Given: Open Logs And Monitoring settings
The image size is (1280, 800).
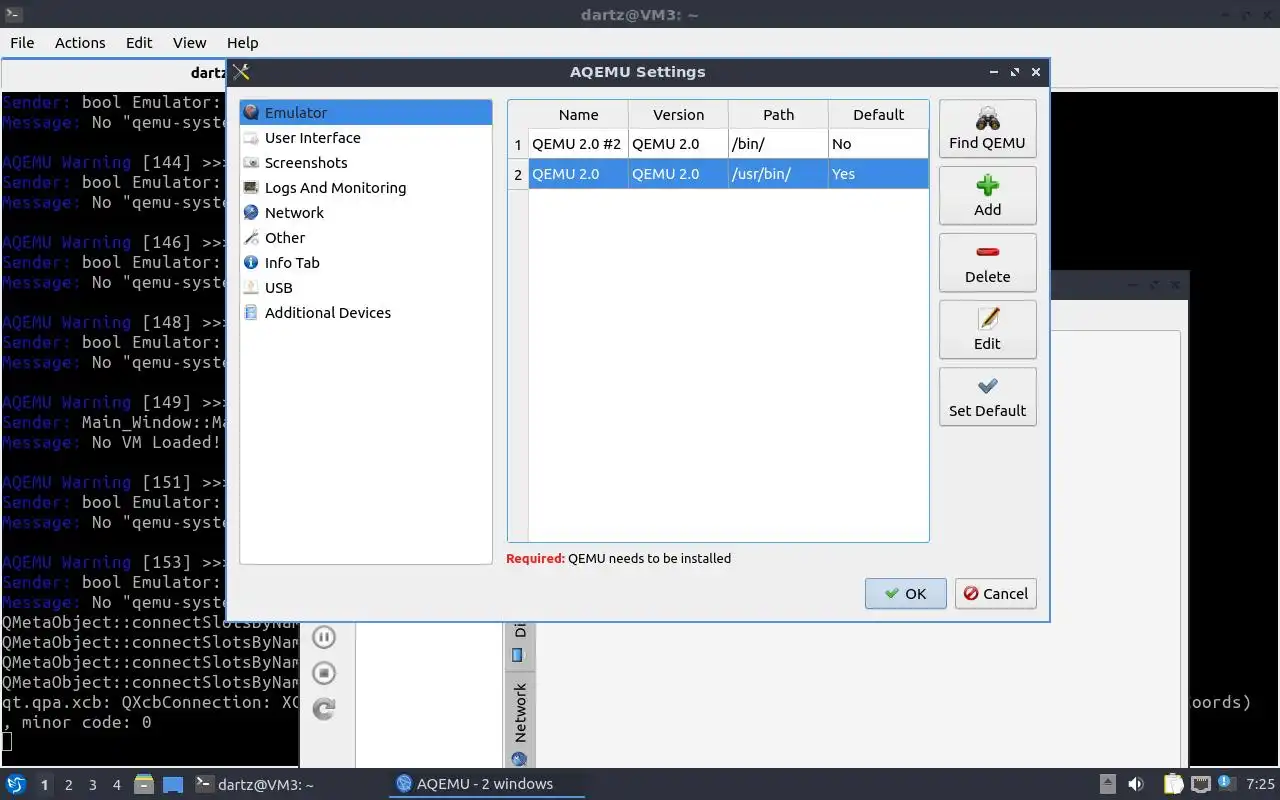Looking at the screenshot, I should pyautogui.click(x=366, y=188).
